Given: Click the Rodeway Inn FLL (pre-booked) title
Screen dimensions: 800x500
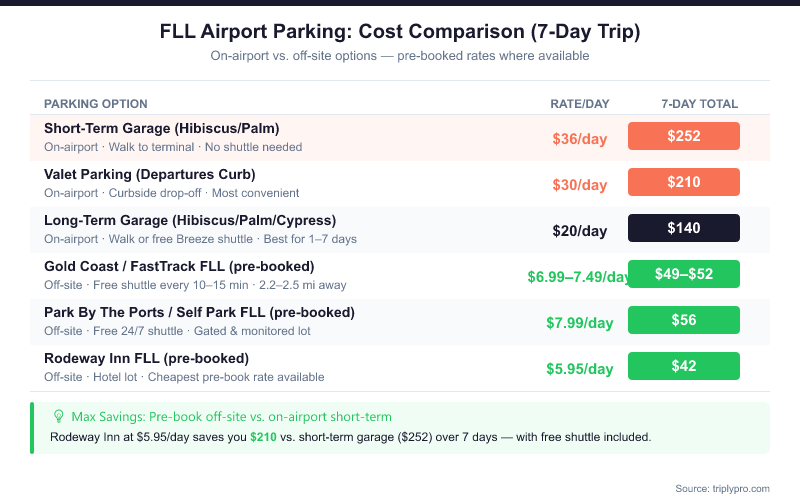Looking at the screenshot, I should 146,358.
